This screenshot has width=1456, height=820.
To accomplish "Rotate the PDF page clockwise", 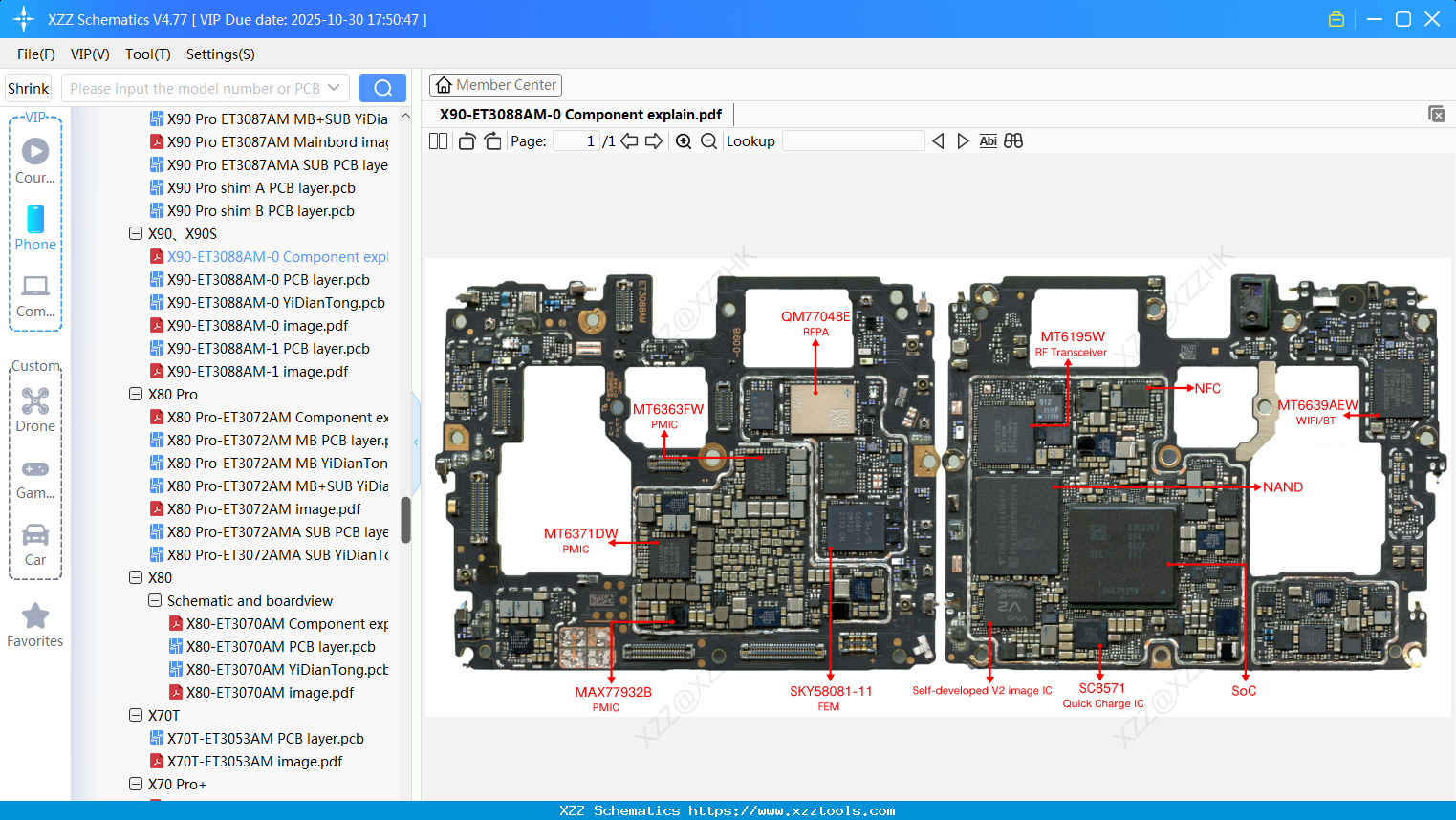I will pos(490,140).
